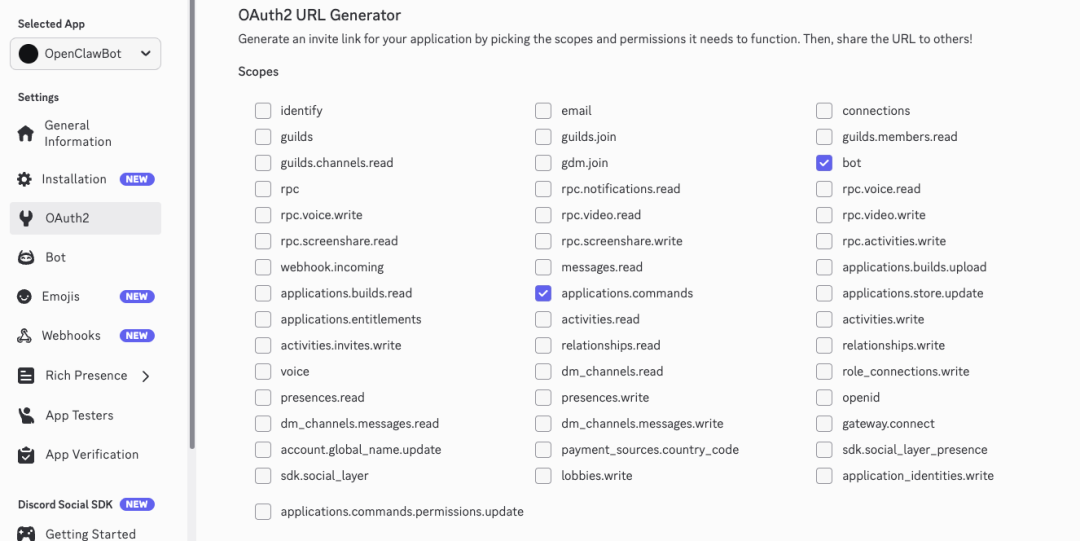Check the guilds.members.read scope

click(x=824, y=137)
